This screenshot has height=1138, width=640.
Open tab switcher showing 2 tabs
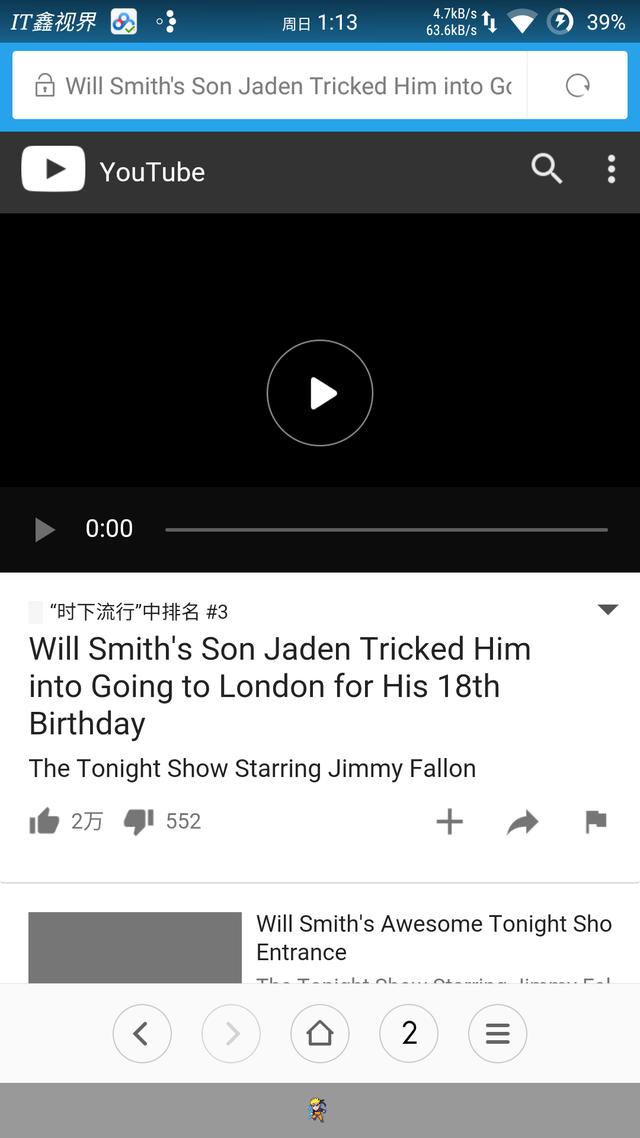(409, 1033)
